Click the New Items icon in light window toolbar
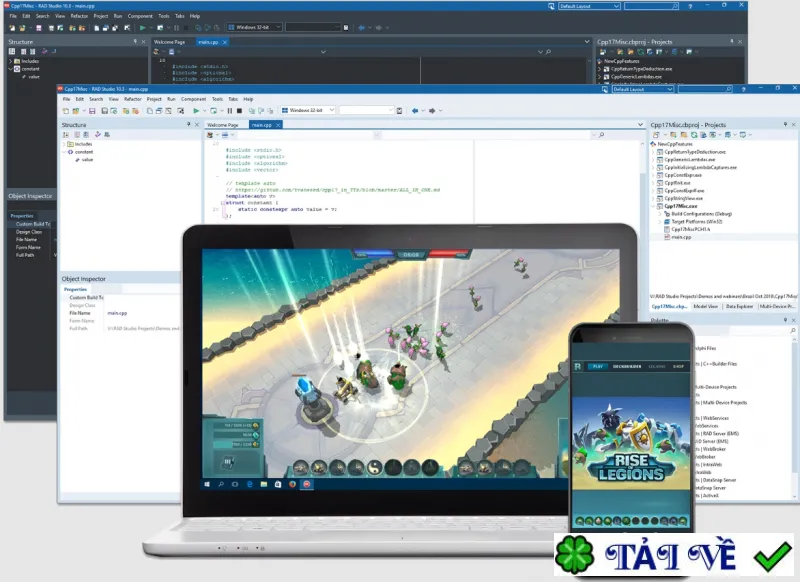 [x=66, y=111]
